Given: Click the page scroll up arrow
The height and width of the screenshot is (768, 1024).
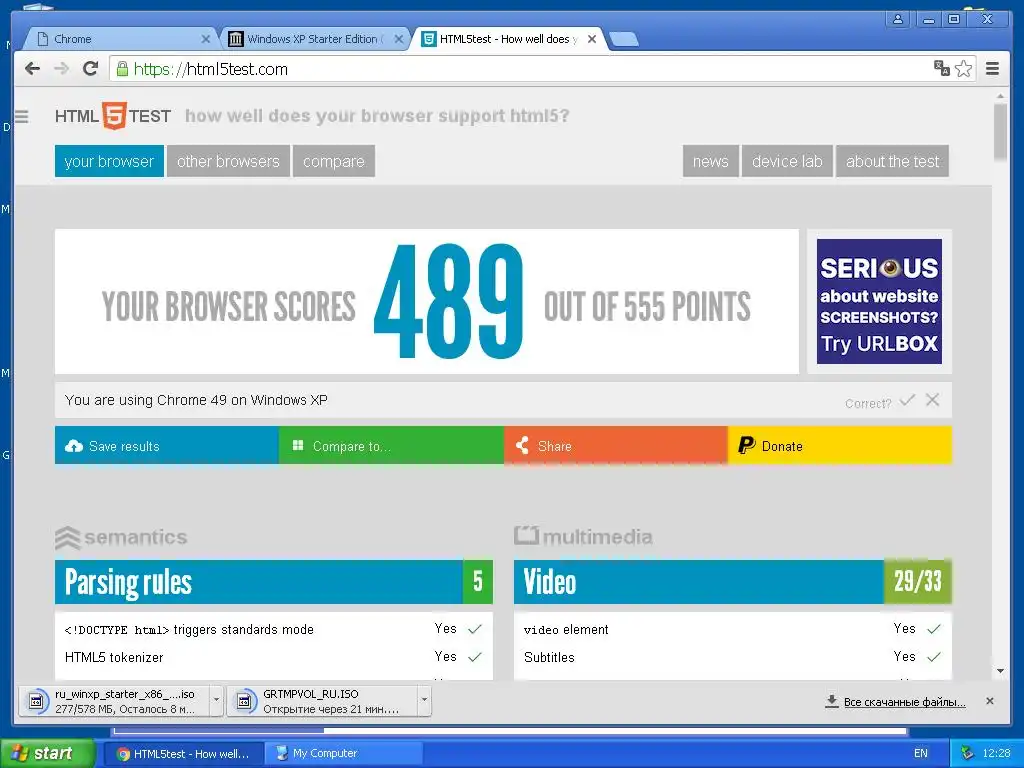Looking at the screenshot, I should pos(1000,97).
